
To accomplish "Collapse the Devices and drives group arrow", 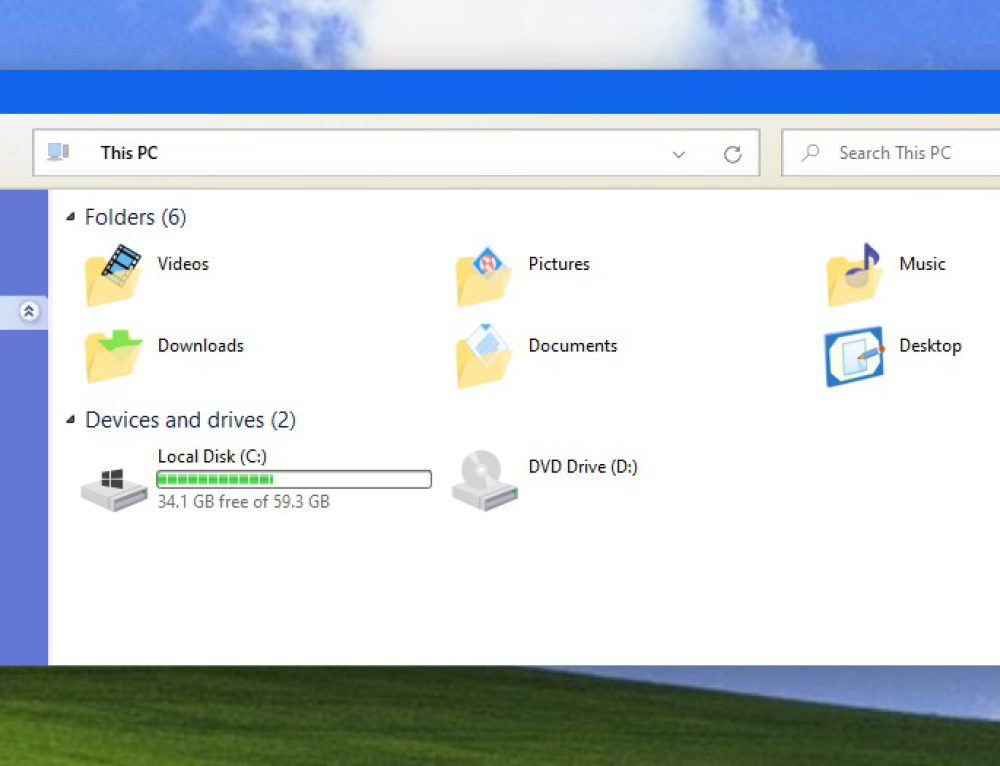I will pos(70,420).
